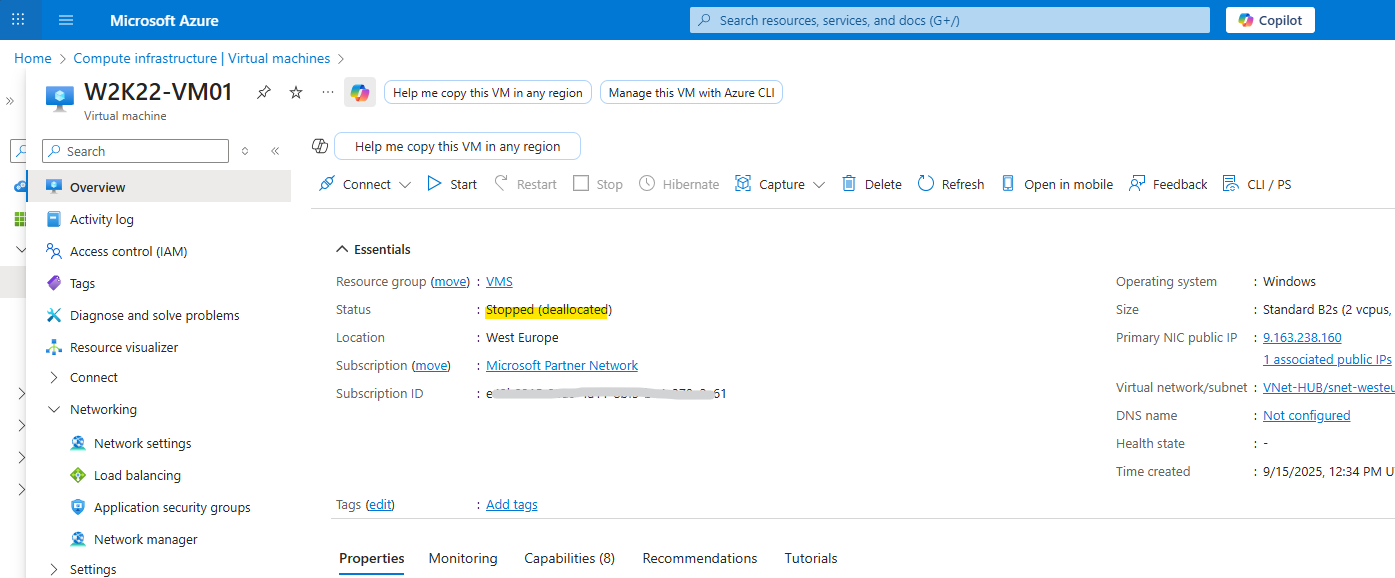Click the Stop command in toolbar
Viewport: 1395px width, 578px height.
tap(598, 184)
